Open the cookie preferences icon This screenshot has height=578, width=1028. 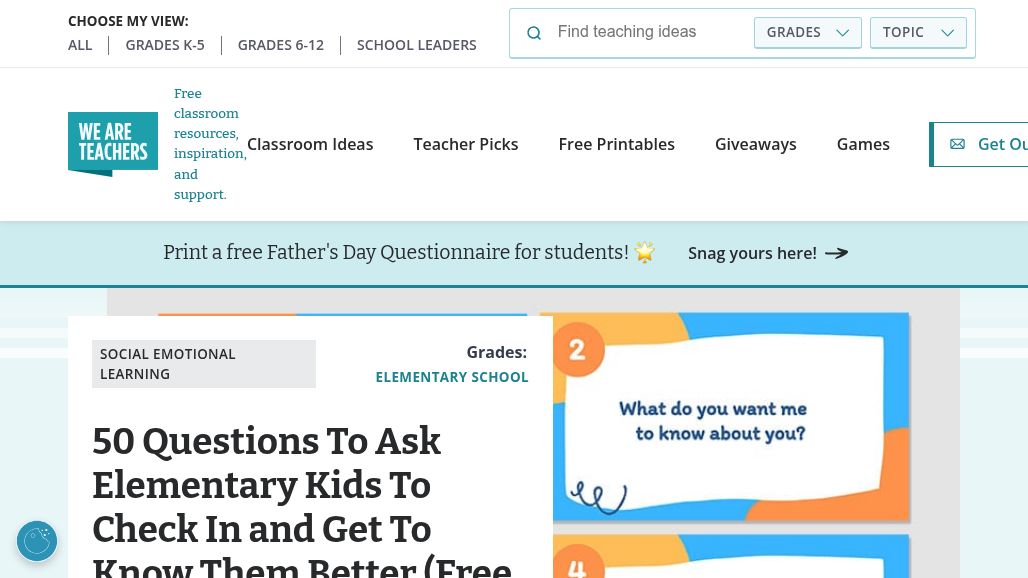(x=37, y=541)
